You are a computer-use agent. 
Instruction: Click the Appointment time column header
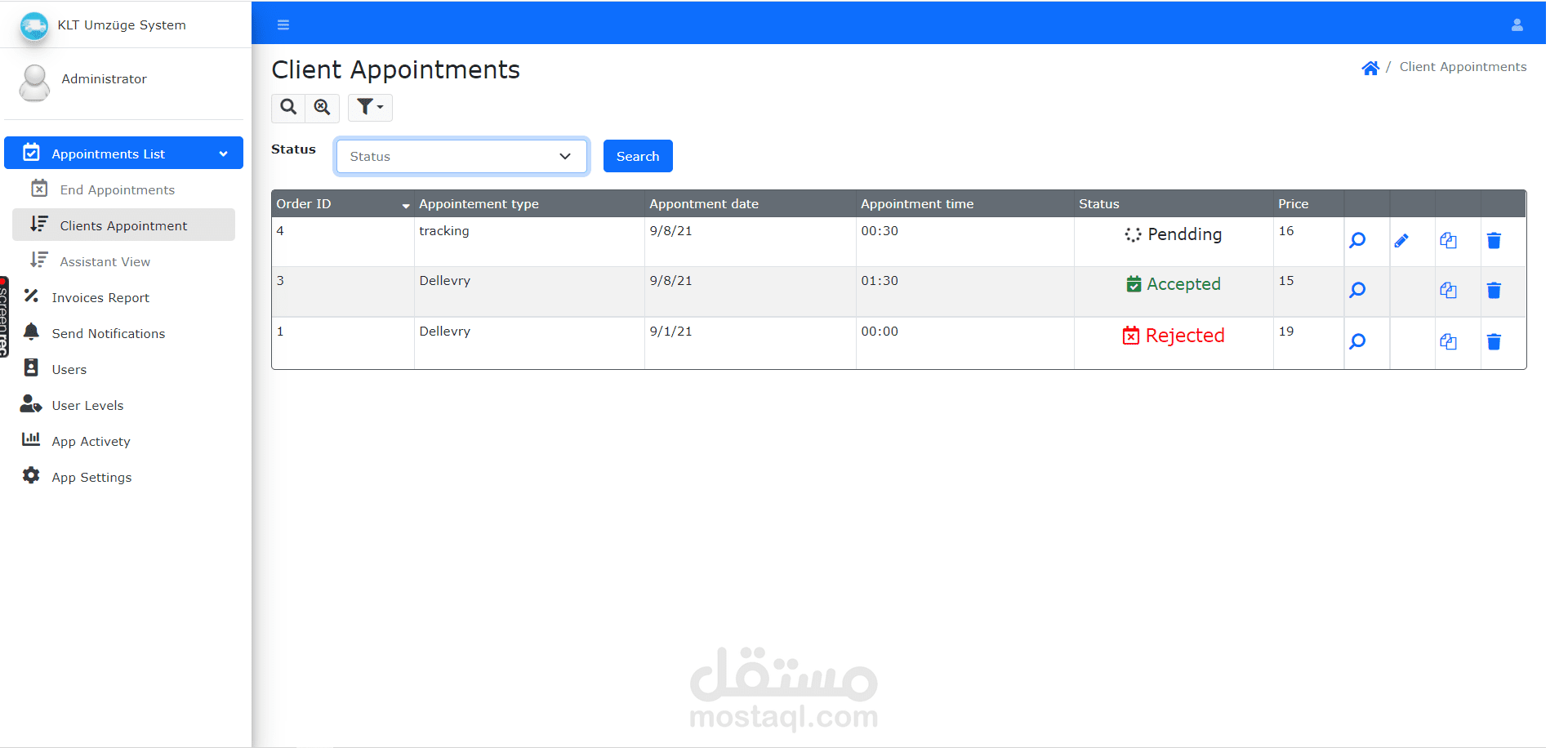[965, 204]
